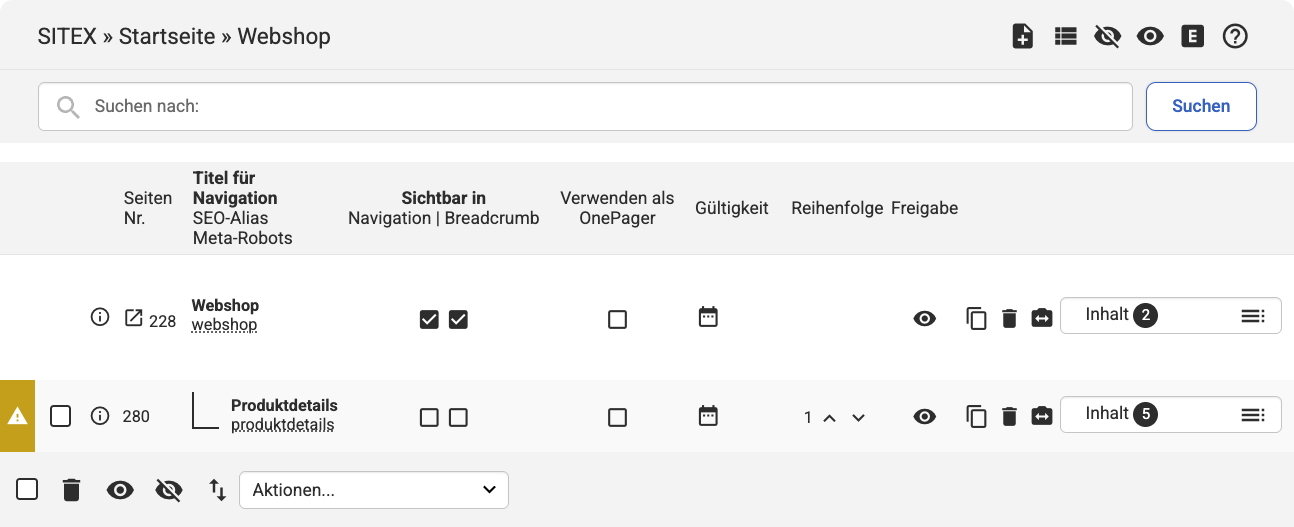
Task: Focus the Suchen nach search field
Action: coord(585,106)
